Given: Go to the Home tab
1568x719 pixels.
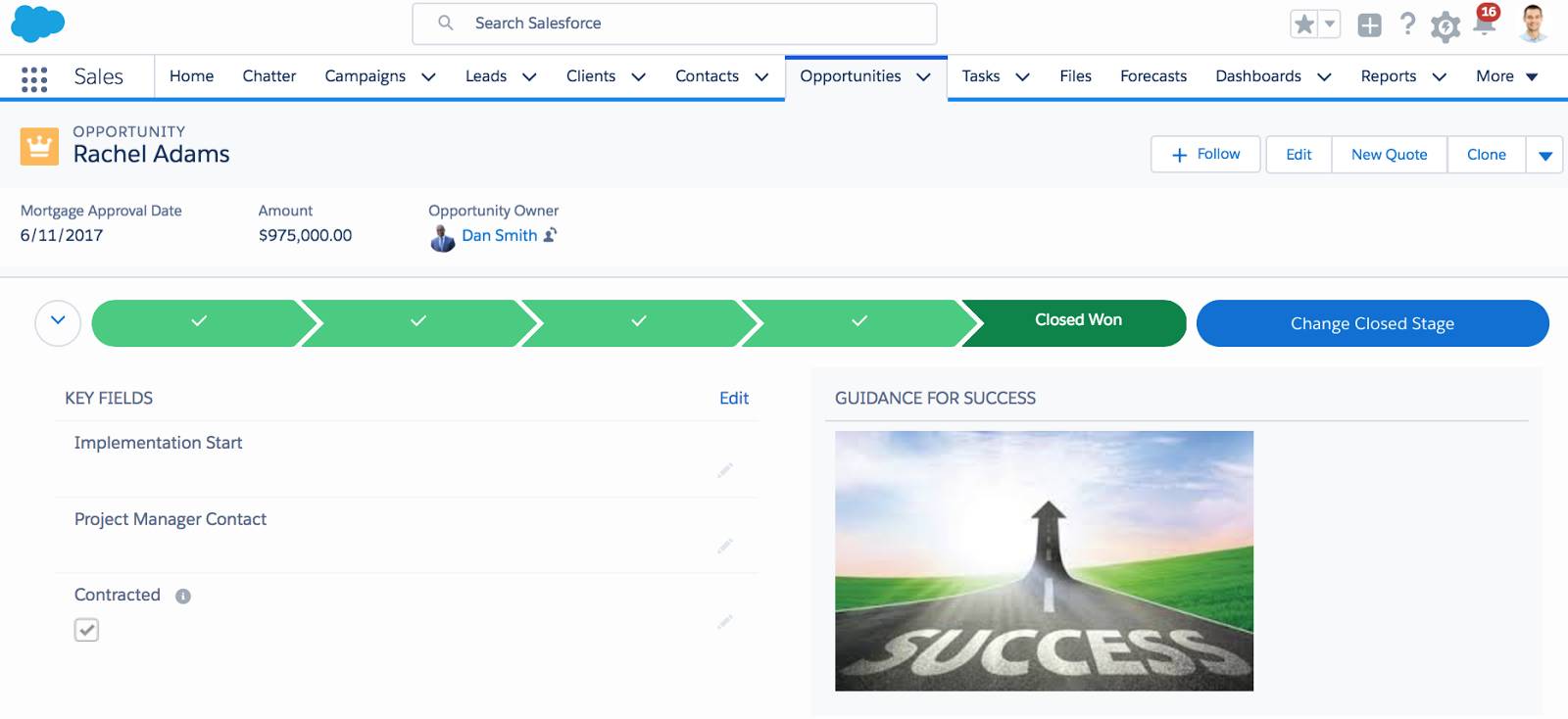Looking at the screenshot, I should point(191,76).
